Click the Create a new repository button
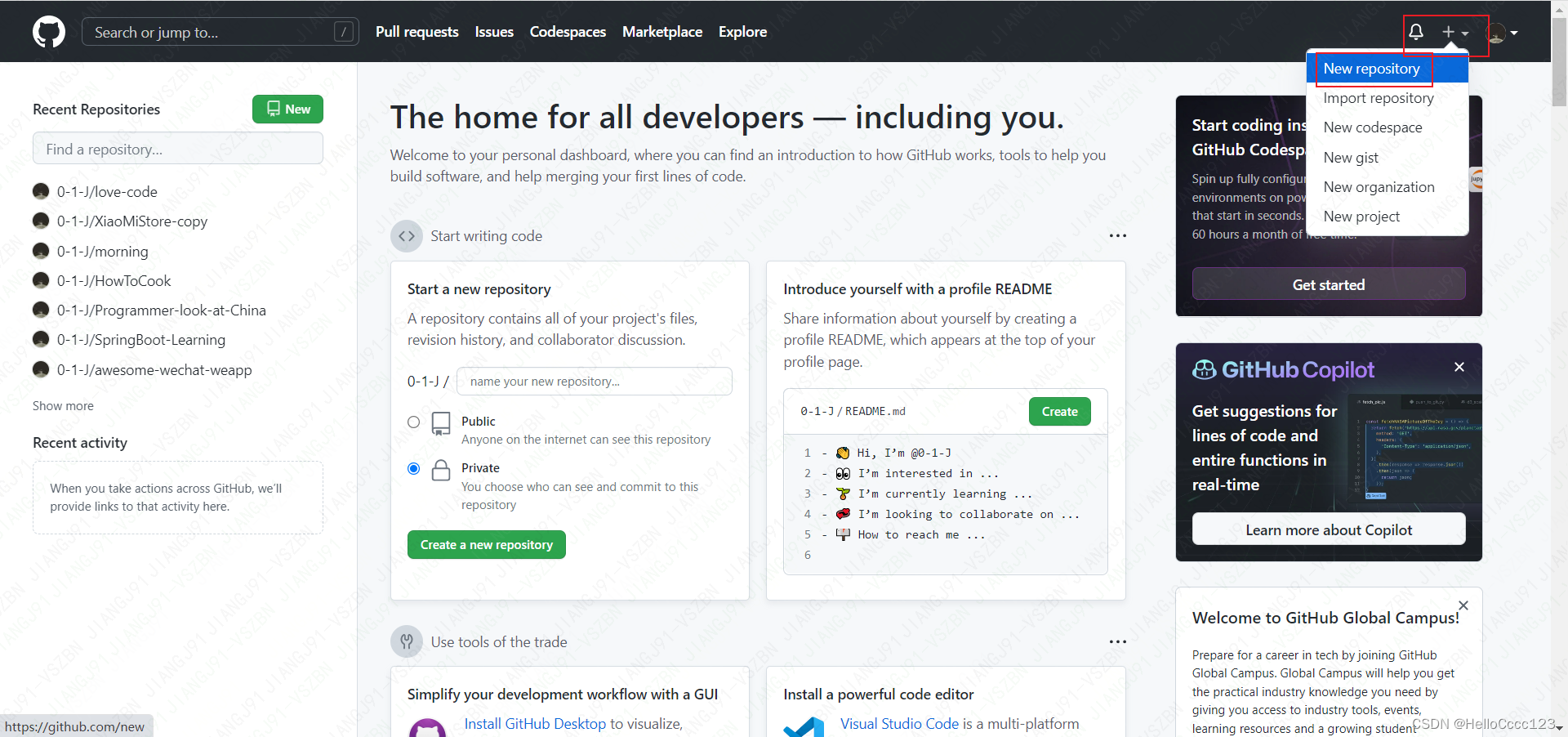The image size is (1568, 737). (x=487, y=545)
